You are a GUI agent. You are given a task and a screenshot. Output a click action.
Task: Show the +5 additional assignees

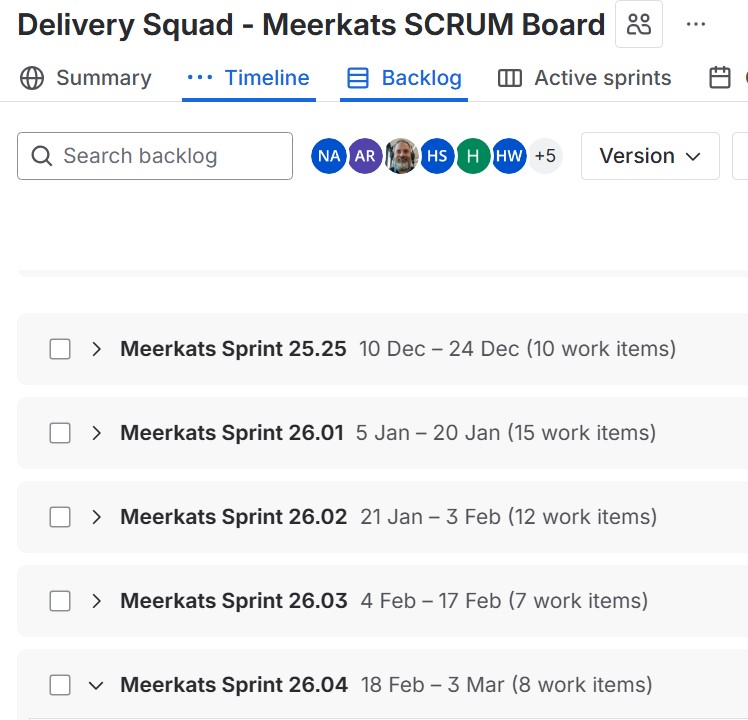point(545,156)
